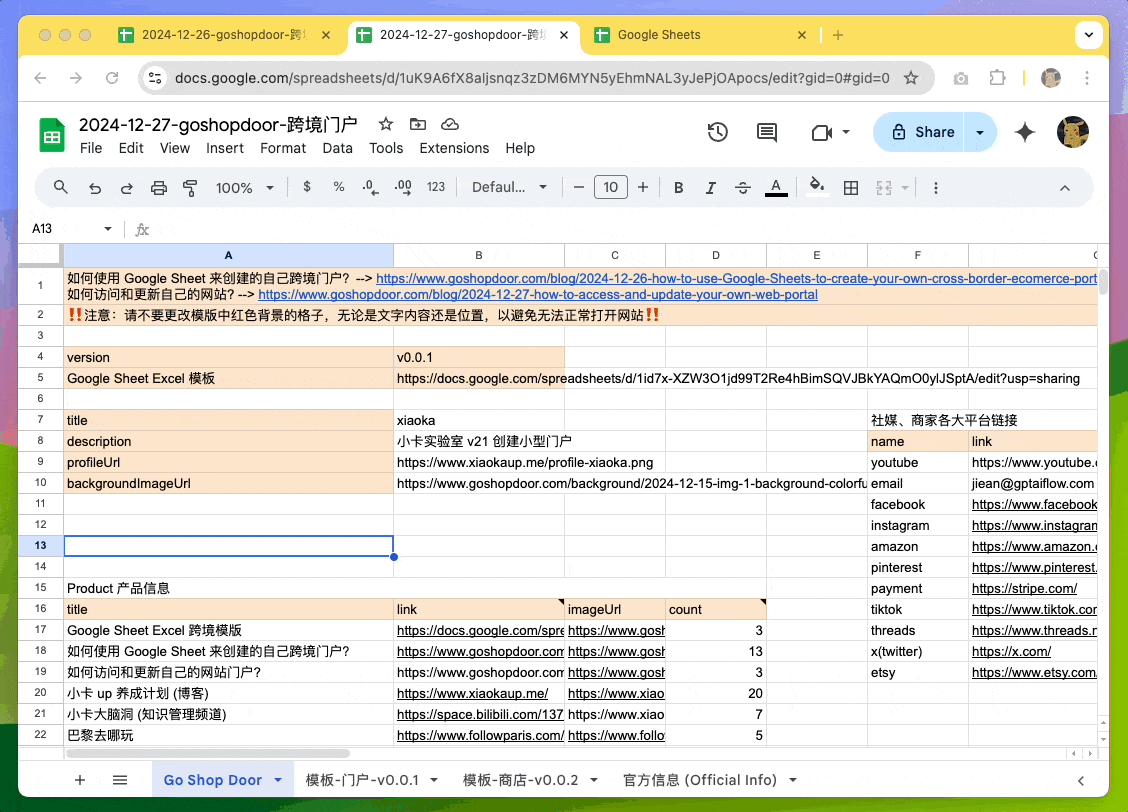Check the cloud document status icon
Image resolution: width=1128 pixels, height=812 pixels.
(450, 124)
